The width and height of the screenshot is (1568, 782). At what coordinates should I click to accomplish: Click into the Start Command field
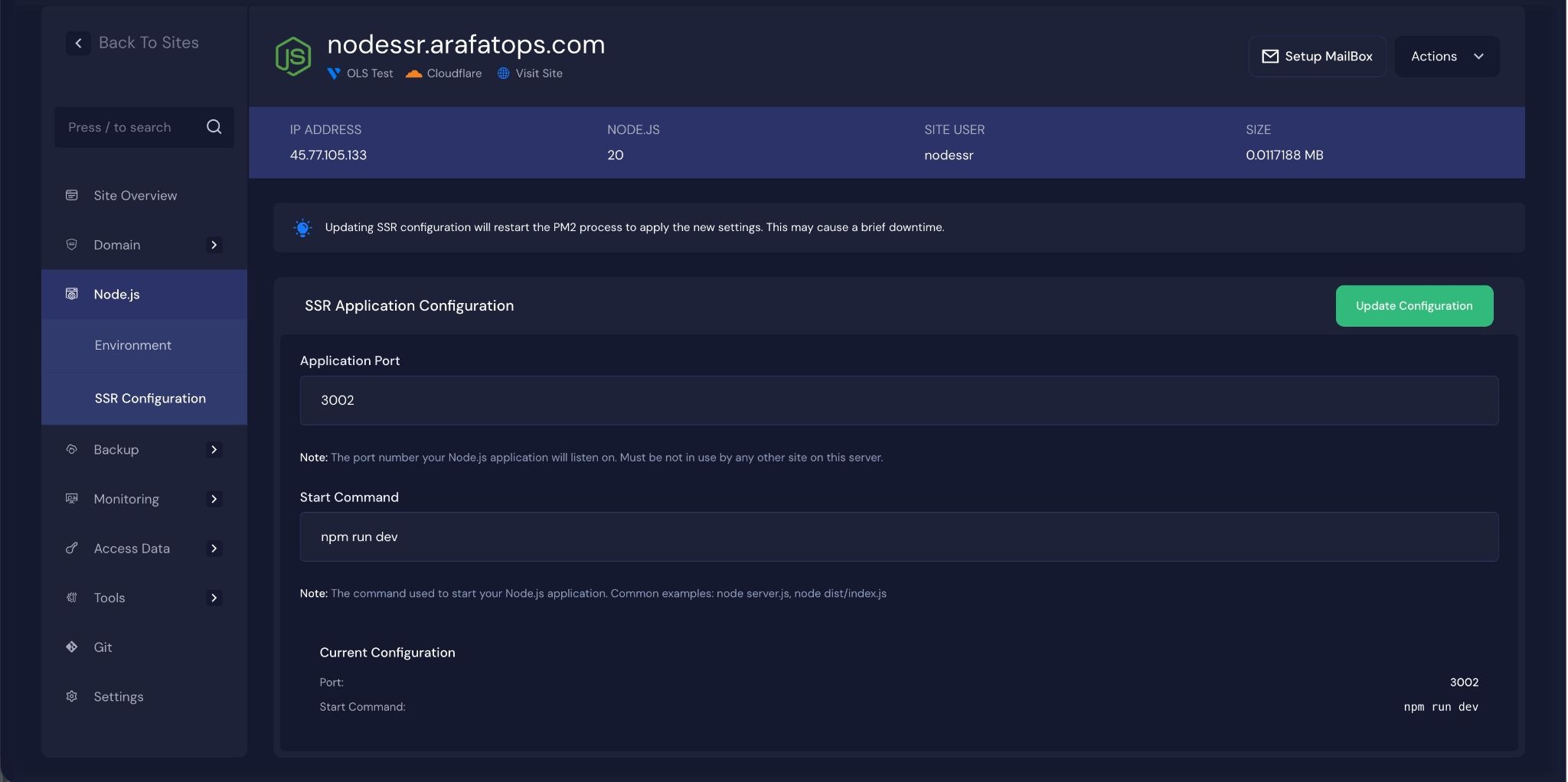[x=898, y=537]
